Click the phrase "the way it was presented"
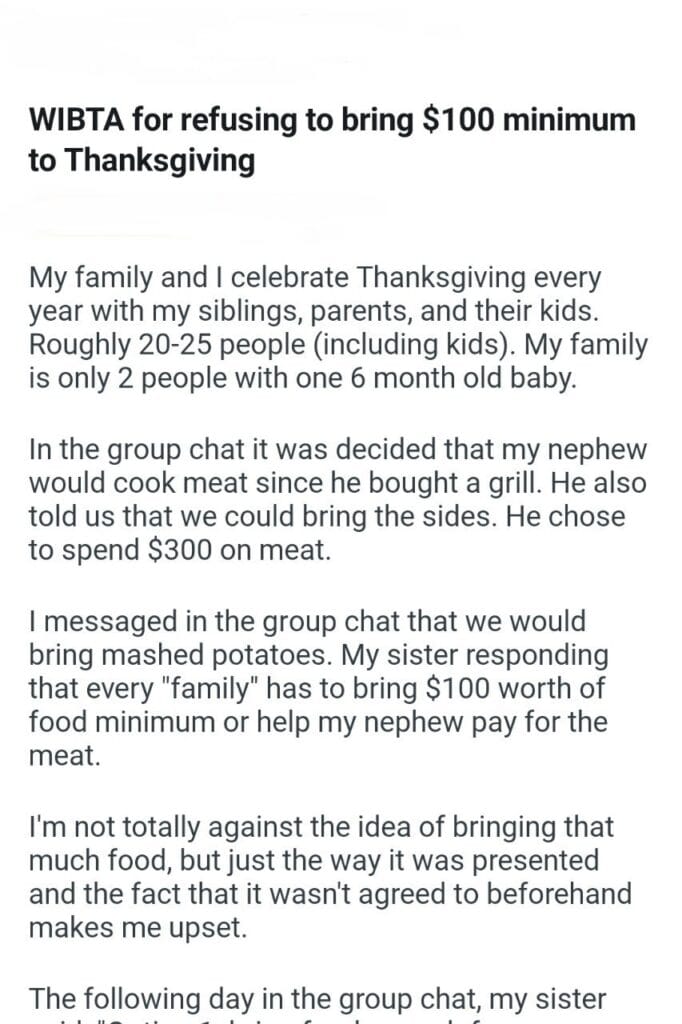 430,859
